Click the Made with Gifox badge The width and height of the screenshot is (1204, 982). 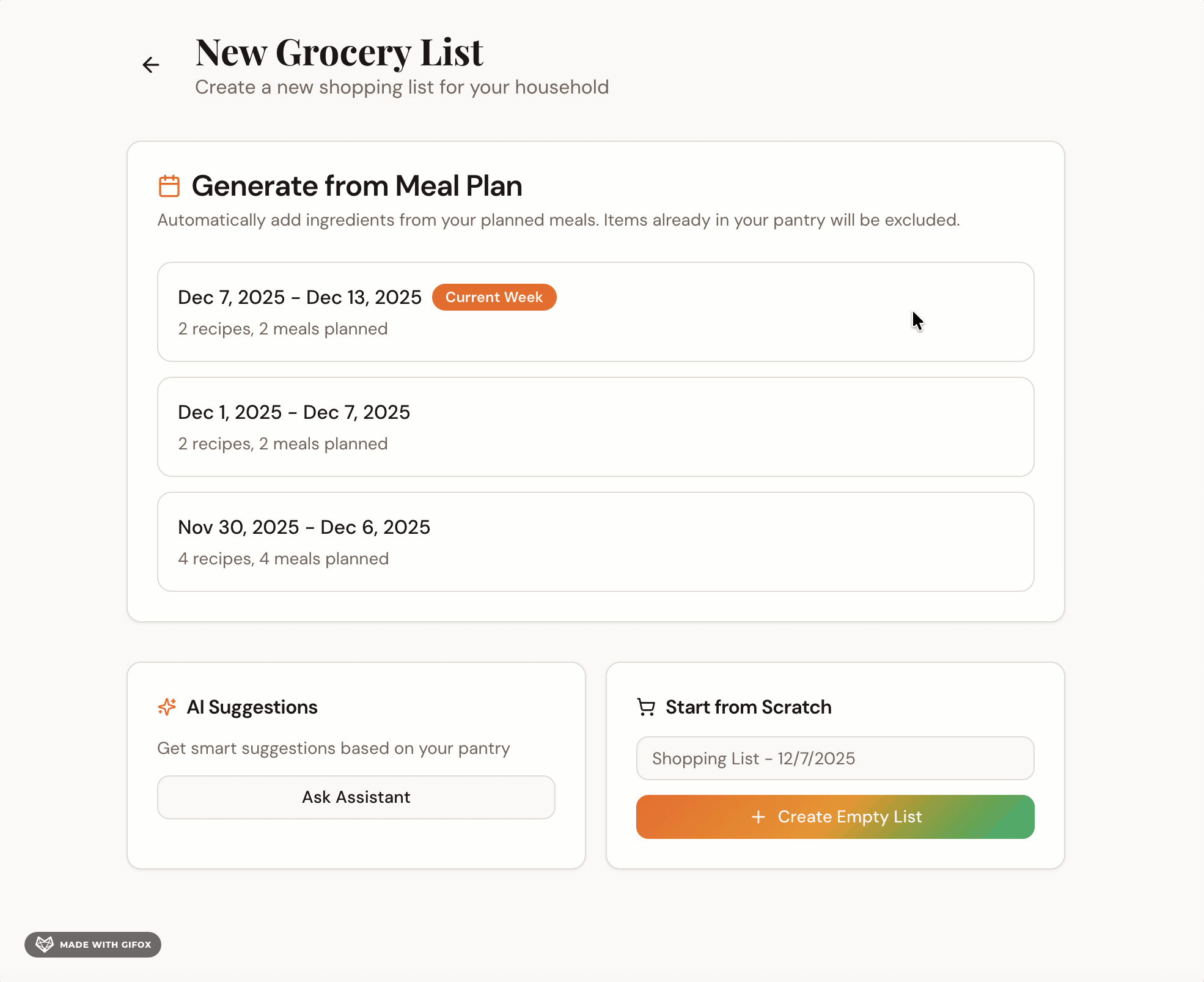(x=93, y=945)
